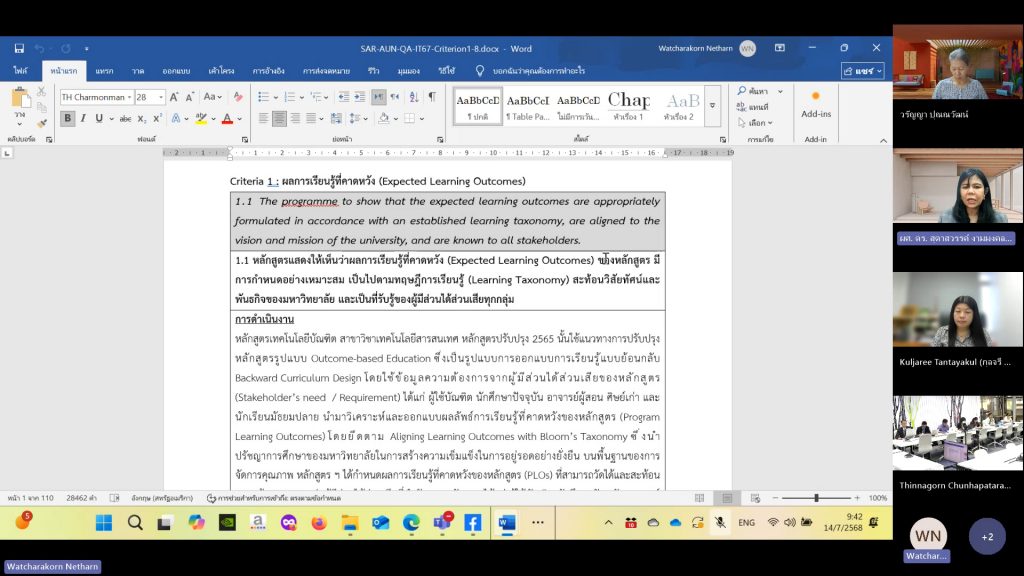Image resolution: width=1024 pixels, height=576 pixels.
Task: Open the ไฟล์ (File) tab
Action: [20, 71]
